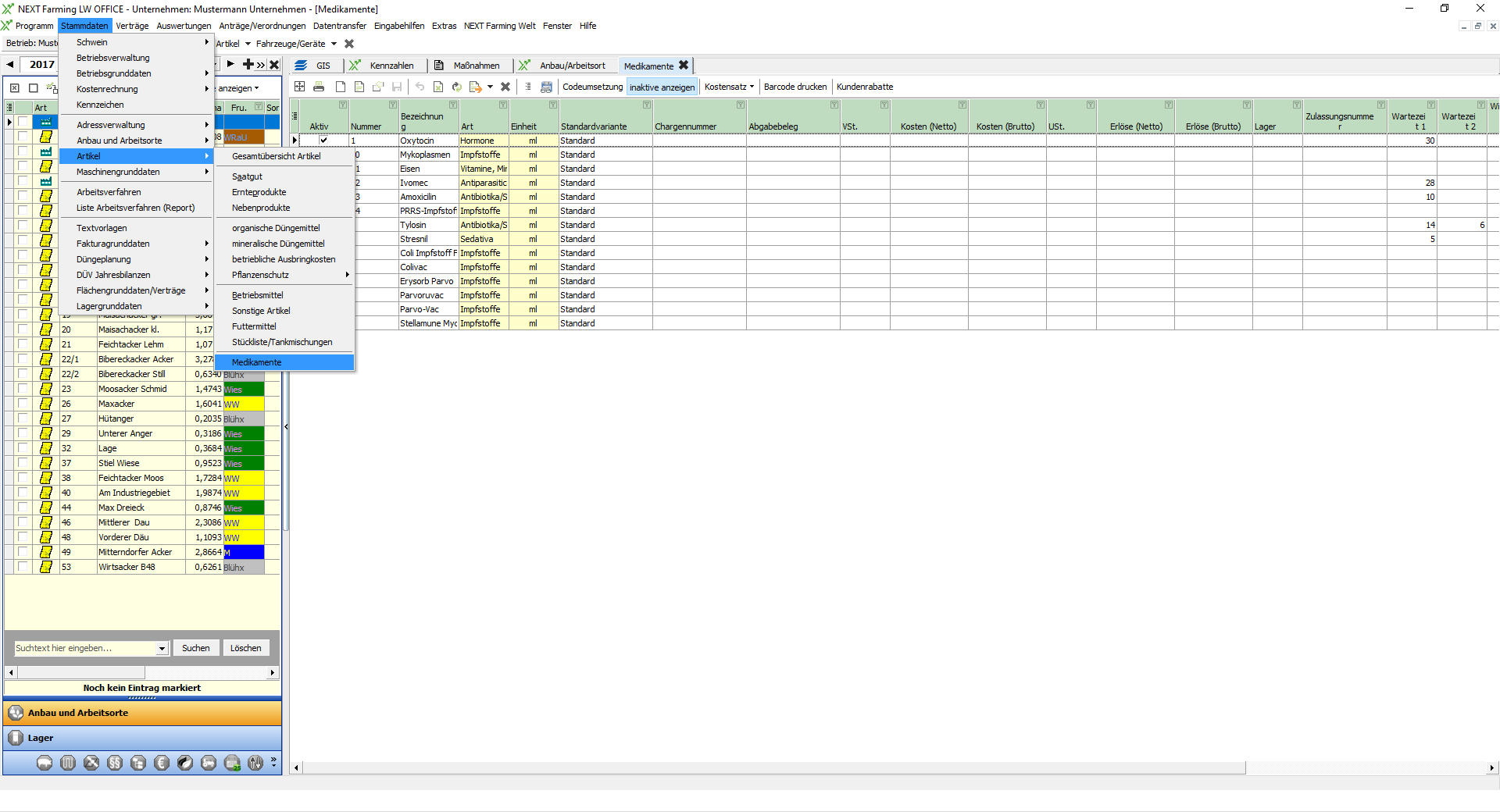Screen dimensions: 1500x812
Task: Open the Kostensatz dropdown
Action: coord(729,87)
